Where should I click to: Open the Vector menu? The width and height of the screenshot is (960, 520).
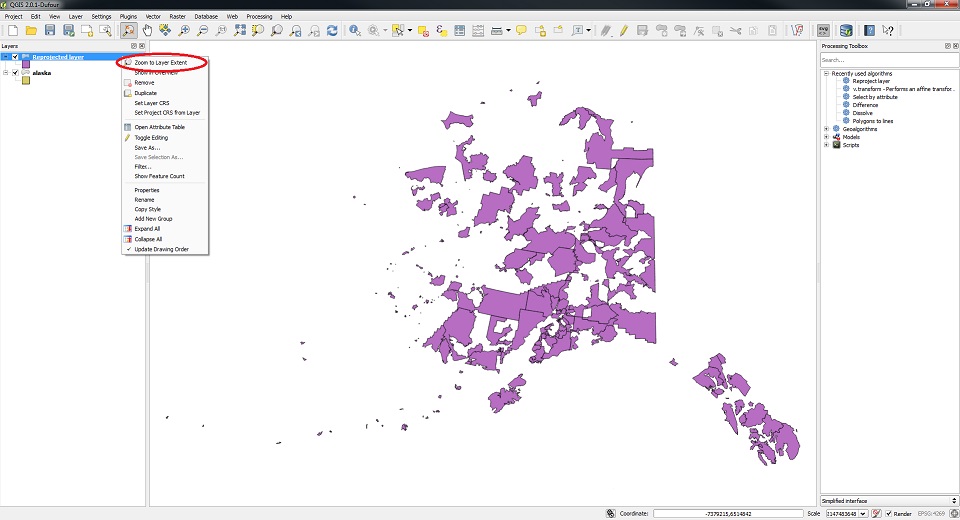(x=153, y=17)
